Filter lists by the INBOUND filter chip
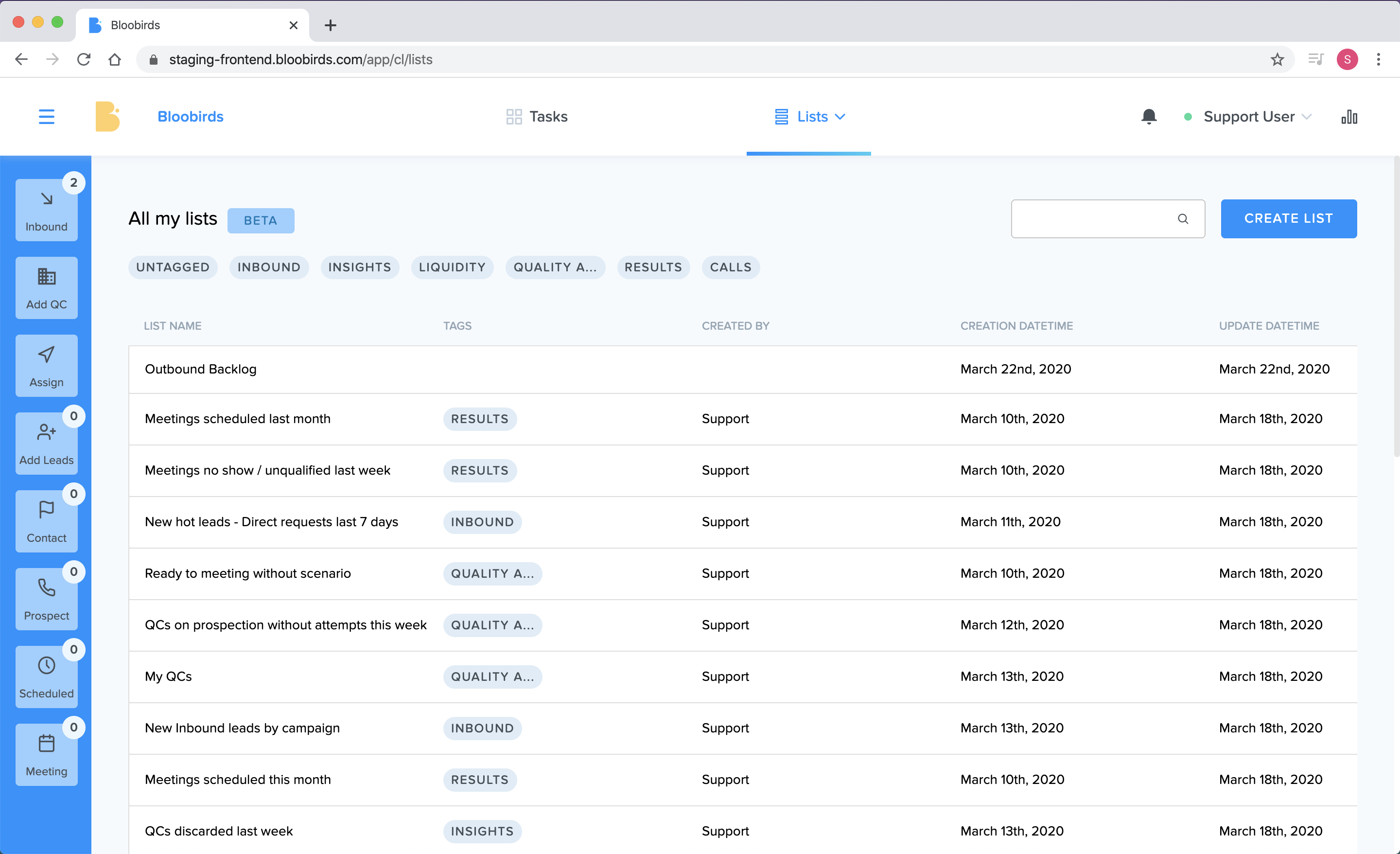This screenshot has height=854, width=1400. (x=269, y=267)
